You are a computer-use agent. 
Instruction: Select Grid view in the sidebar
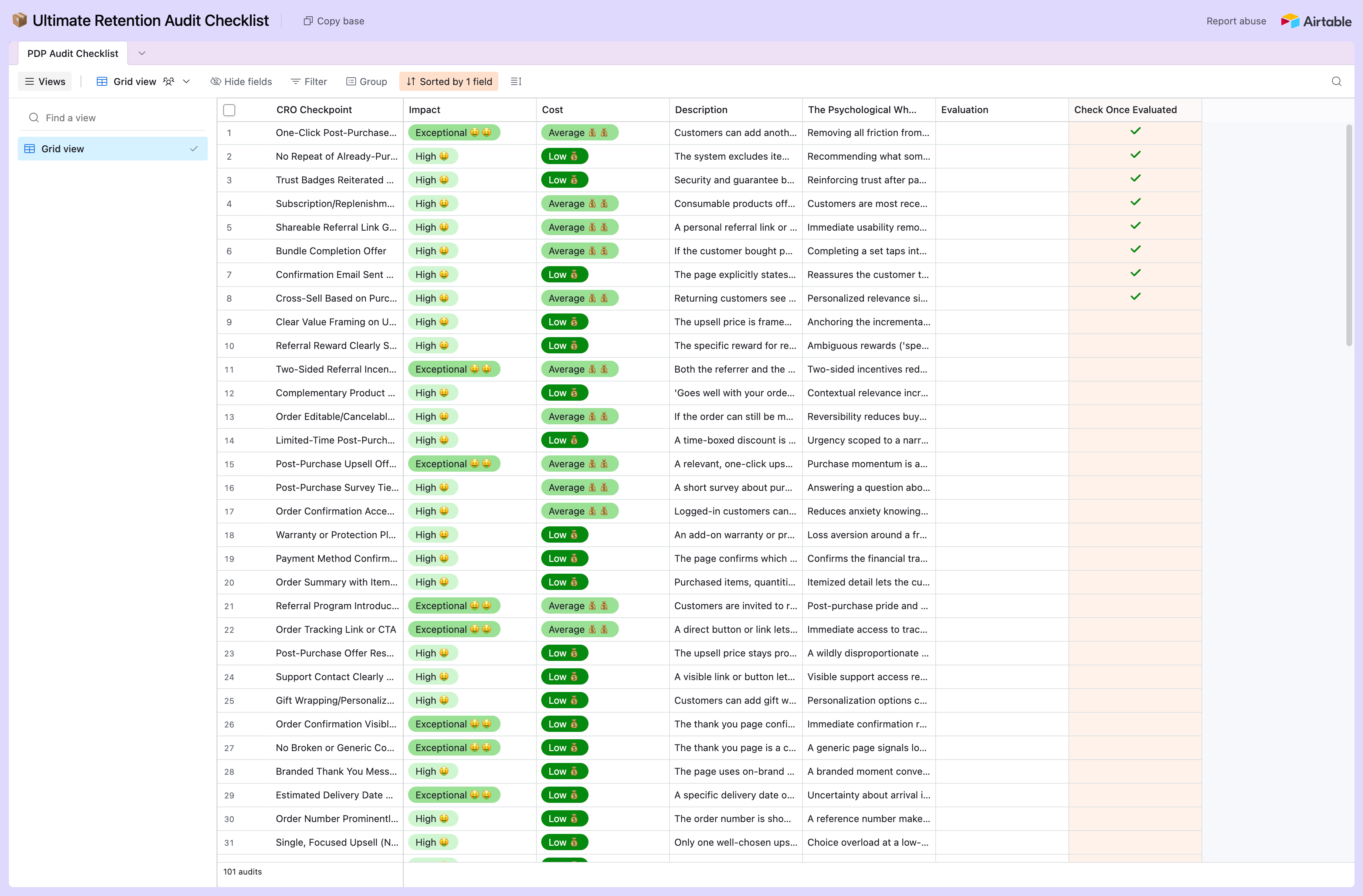point(113,149)
